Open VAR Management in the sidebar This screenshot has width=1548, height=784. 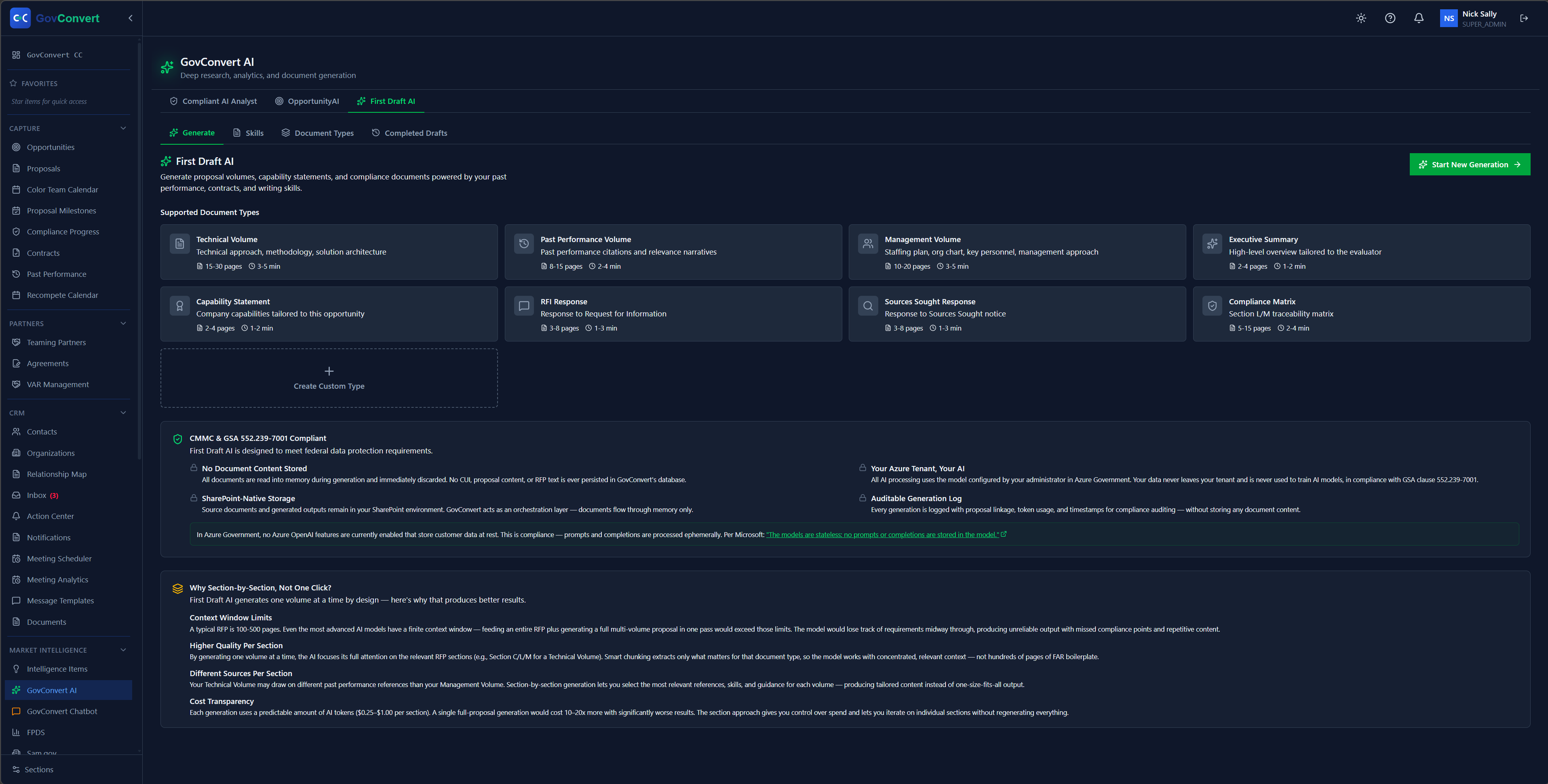[68, 384]
